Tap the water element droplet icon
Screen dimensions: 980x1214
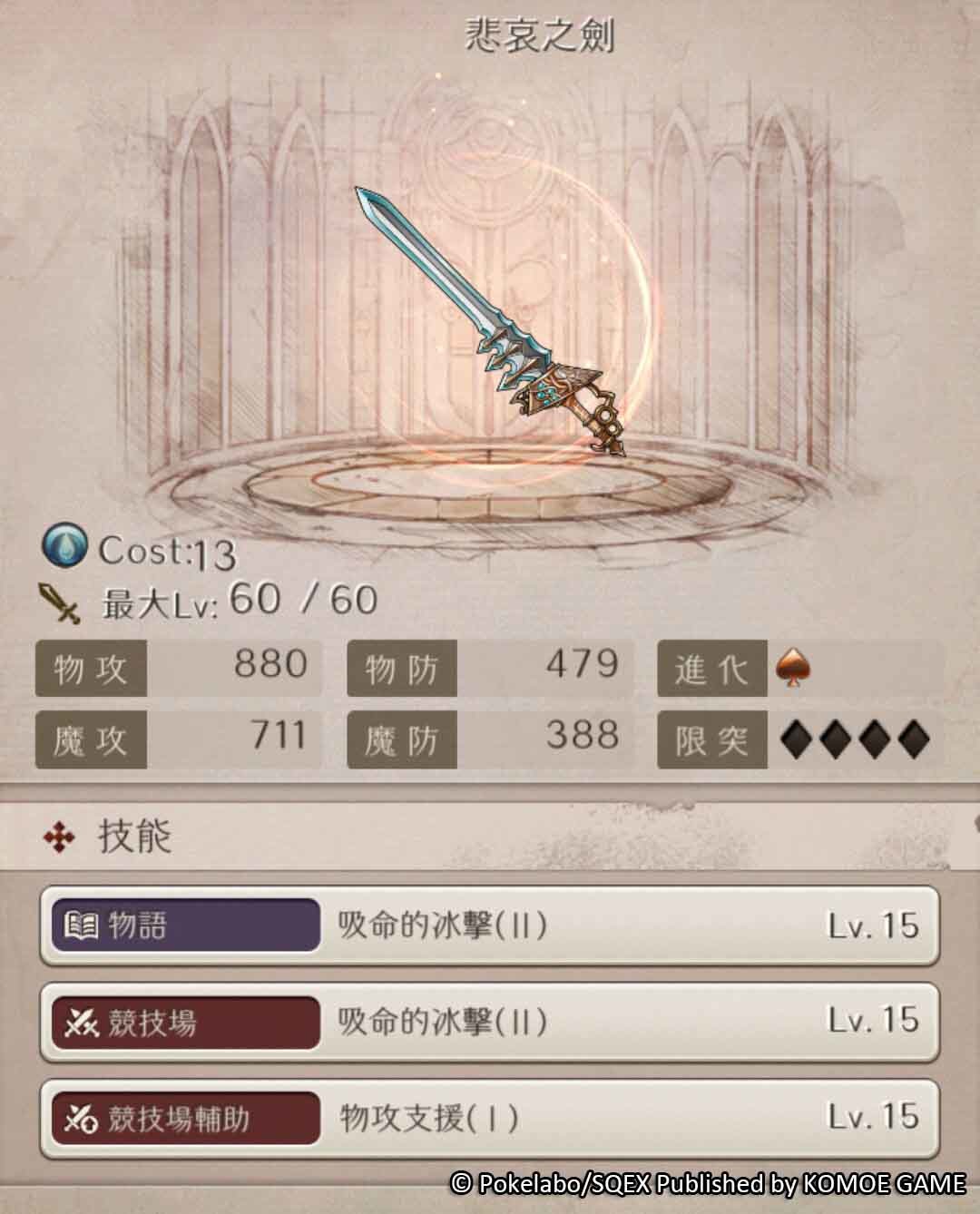pos(64,545)
